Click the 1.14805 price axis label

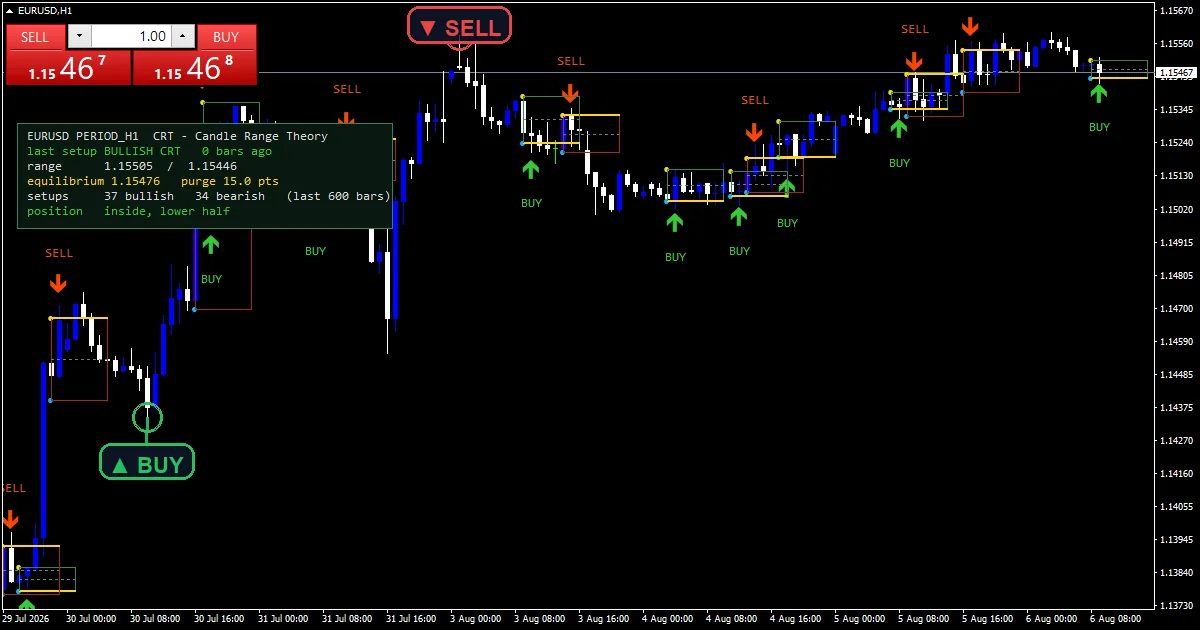pyautogui.click(x=1175, y=275)
